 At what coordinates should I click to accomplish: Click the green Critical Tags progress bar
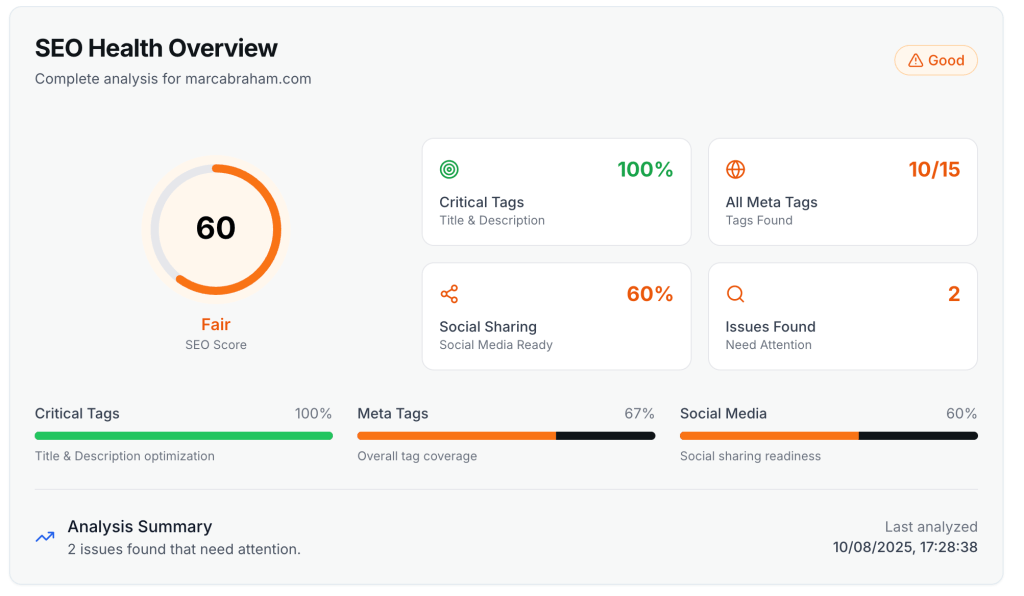click(183, 436)
